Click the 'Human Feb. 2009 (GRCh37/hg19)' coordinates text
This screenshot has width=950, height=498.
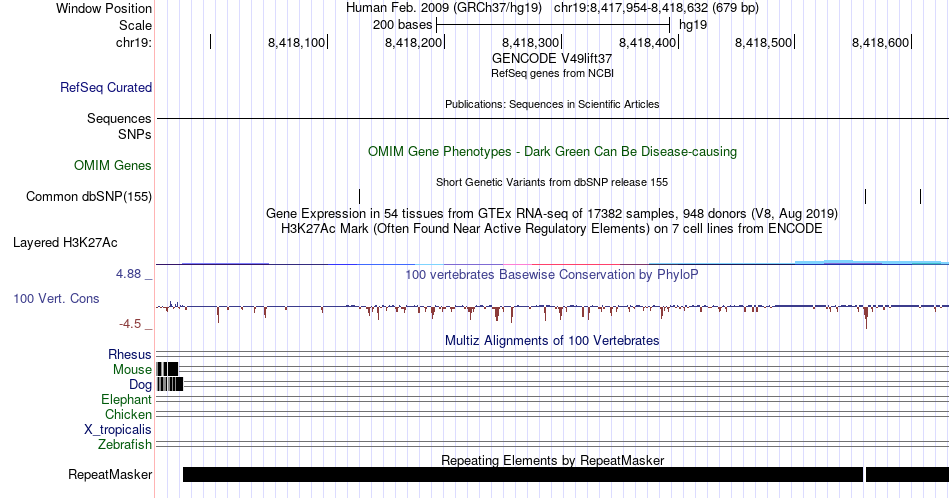tap(443, 8)
